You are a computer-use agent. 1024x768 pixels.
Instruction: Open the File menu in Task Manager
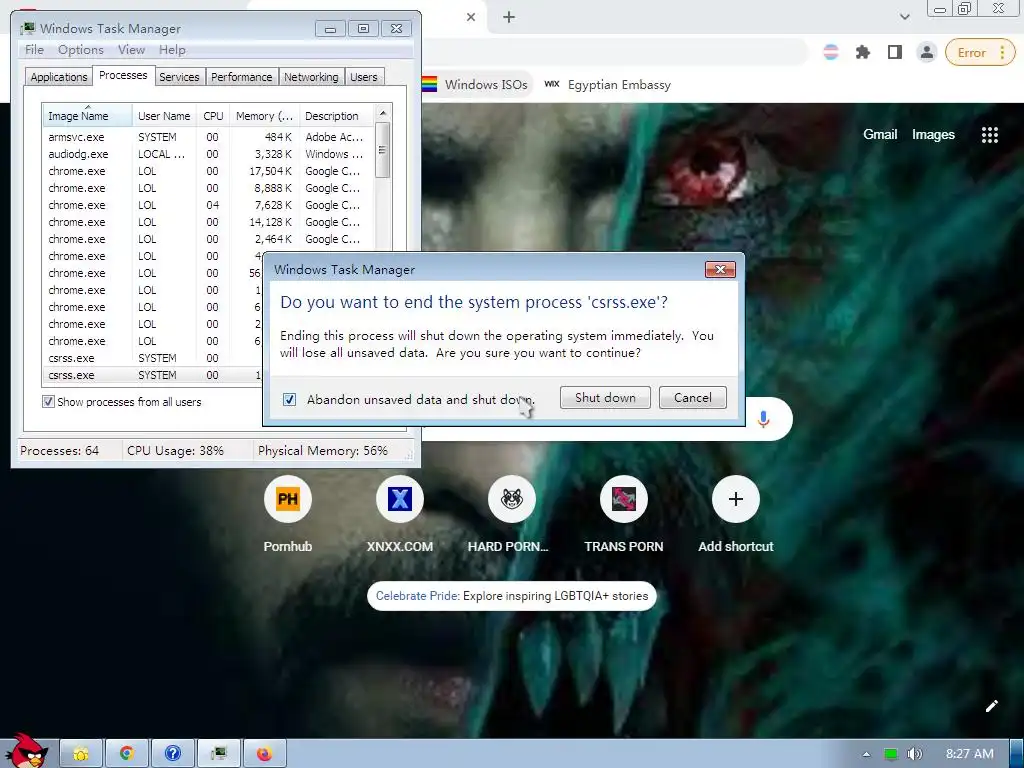pos(34,50)
